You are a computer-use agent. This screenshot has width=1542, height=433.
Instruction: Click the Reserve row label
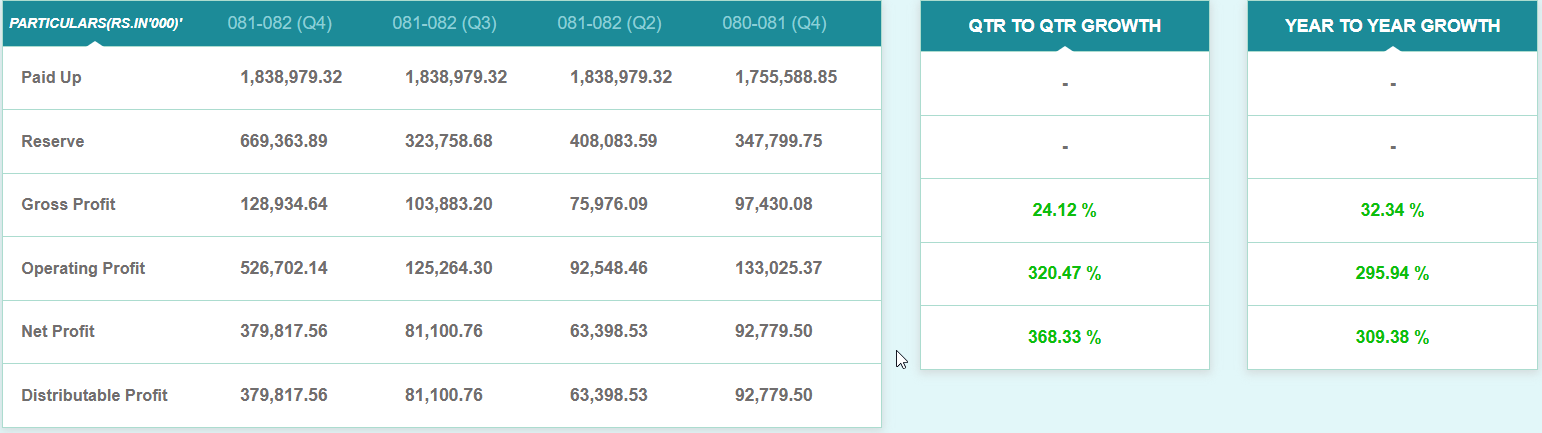click(53, 141)
